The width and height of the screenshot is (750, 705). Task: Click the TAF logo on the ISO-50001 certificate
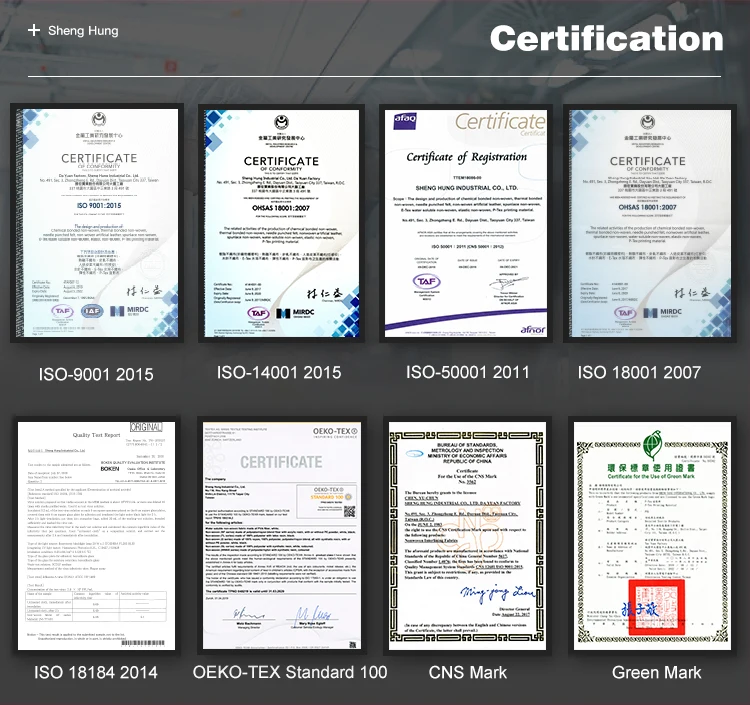[426, 281]
